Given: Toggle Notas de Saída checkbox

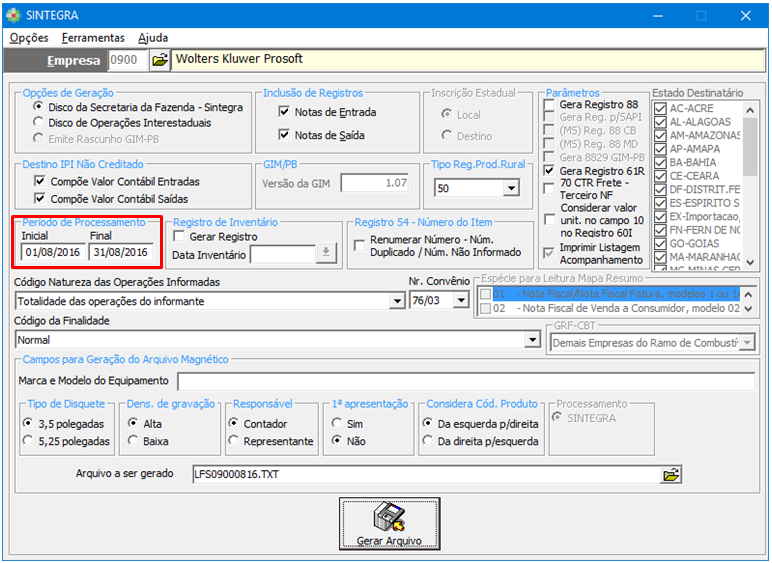Looking at the screenshot, I should [x=284, y=135].
